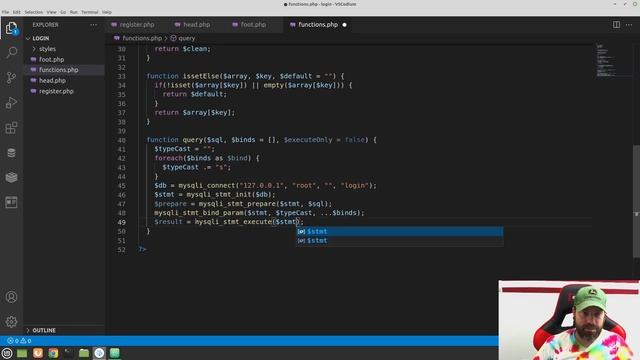Click line number 49 in the gutter
This screenshot has width=640, height=360.
(121, 222)
